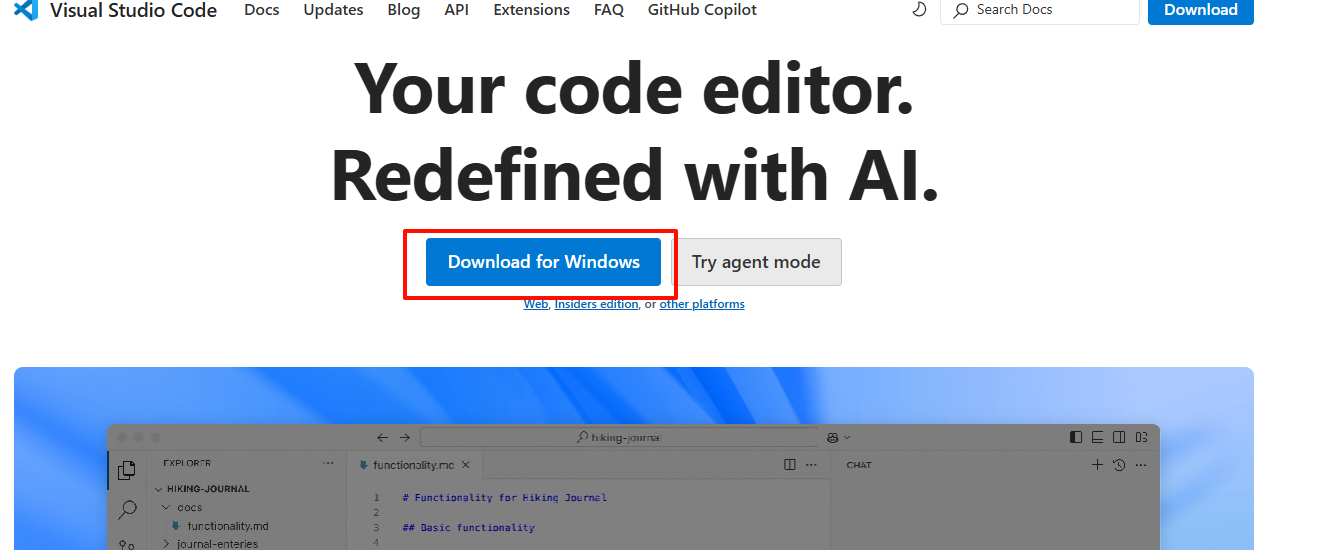The image size is (1320, 550).
Task: Toggle the dark theme moon icon
Action: click(x=919, y=10)
